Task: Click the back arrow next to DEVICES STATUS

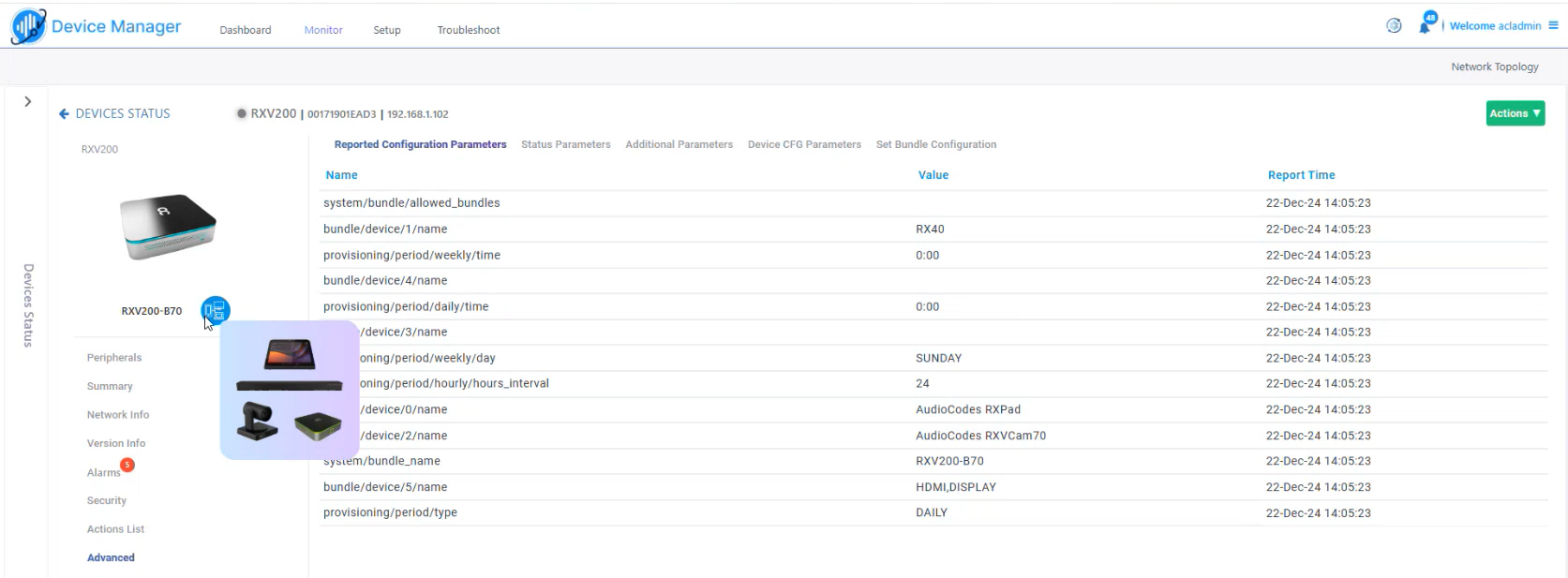Action: point(64,113)
